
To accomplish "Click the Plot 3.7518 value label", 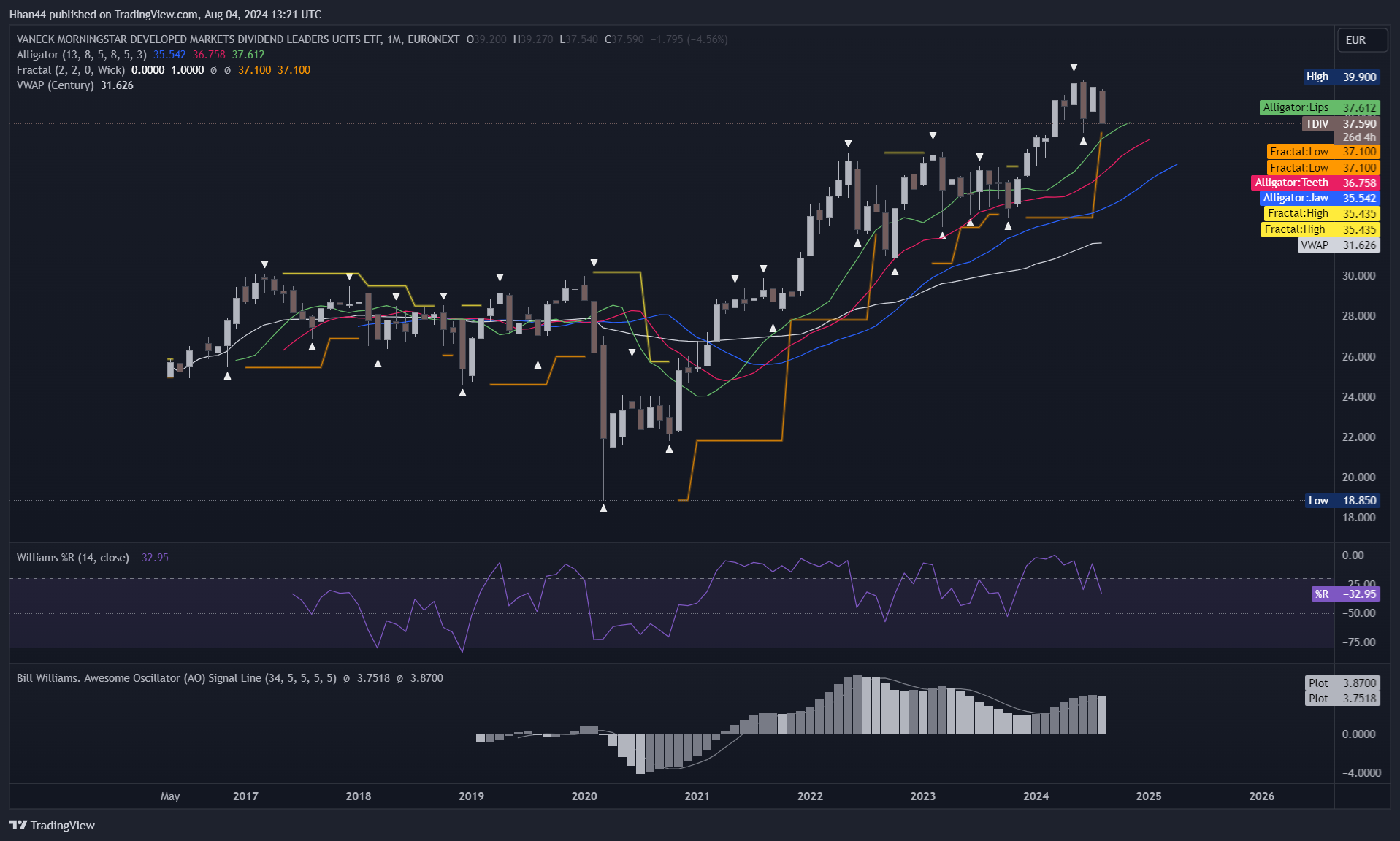I will coord(1342,698).
